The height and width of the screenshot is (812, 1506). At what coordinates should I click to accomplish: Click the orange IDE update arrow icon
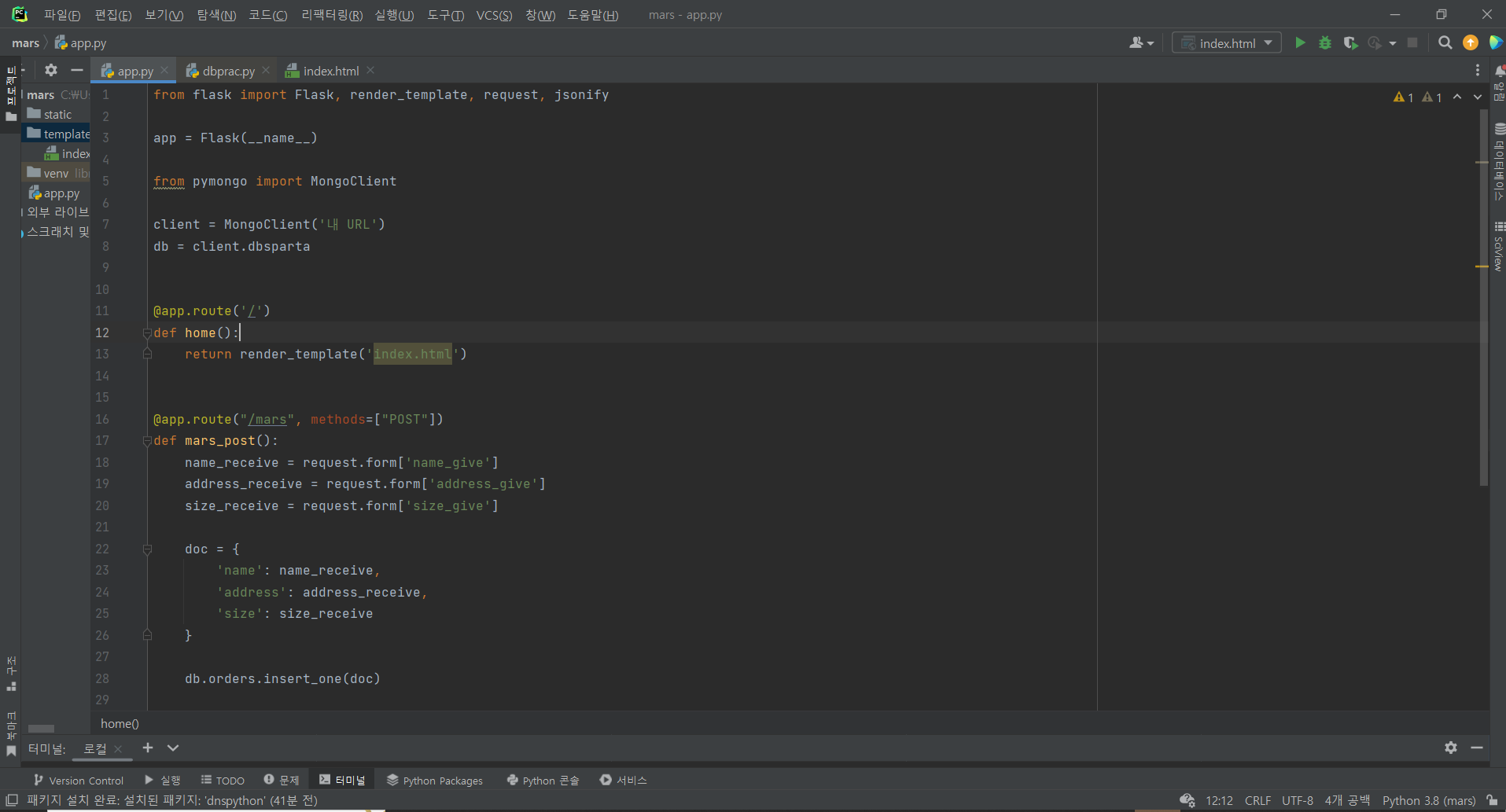[1471, 43]
